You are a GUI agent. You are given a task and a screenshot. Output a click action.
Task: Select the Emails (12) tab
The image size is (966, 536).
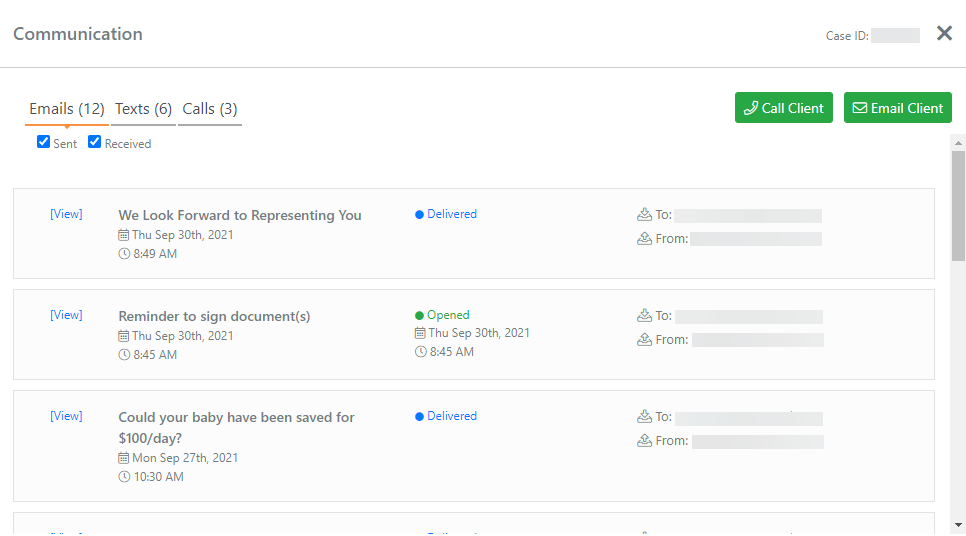pyautogui.click(x=67, y=108)
